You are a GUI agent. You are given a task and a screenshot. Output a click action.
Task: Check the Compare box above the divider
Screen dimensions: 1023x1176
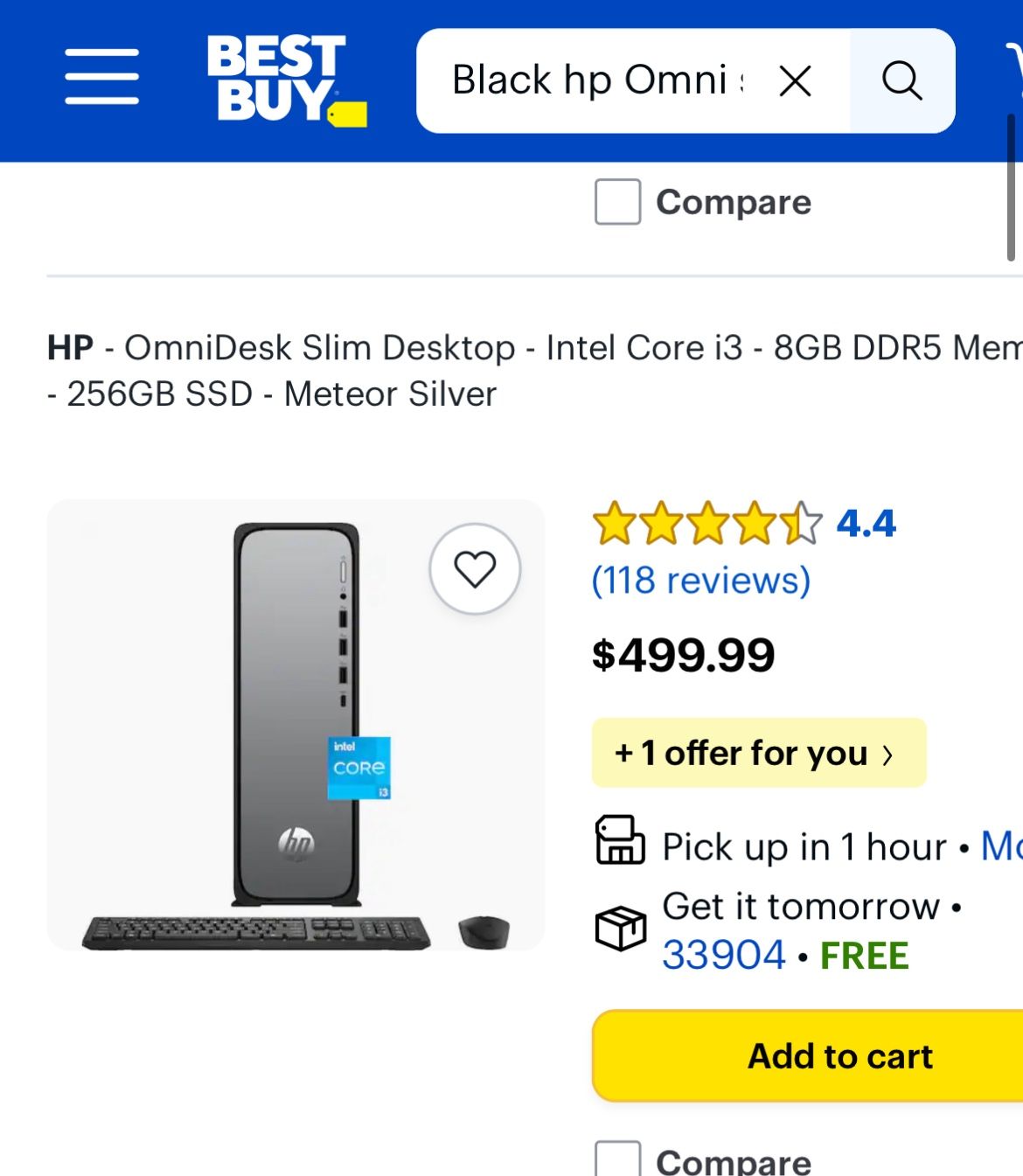pos(617,202)
